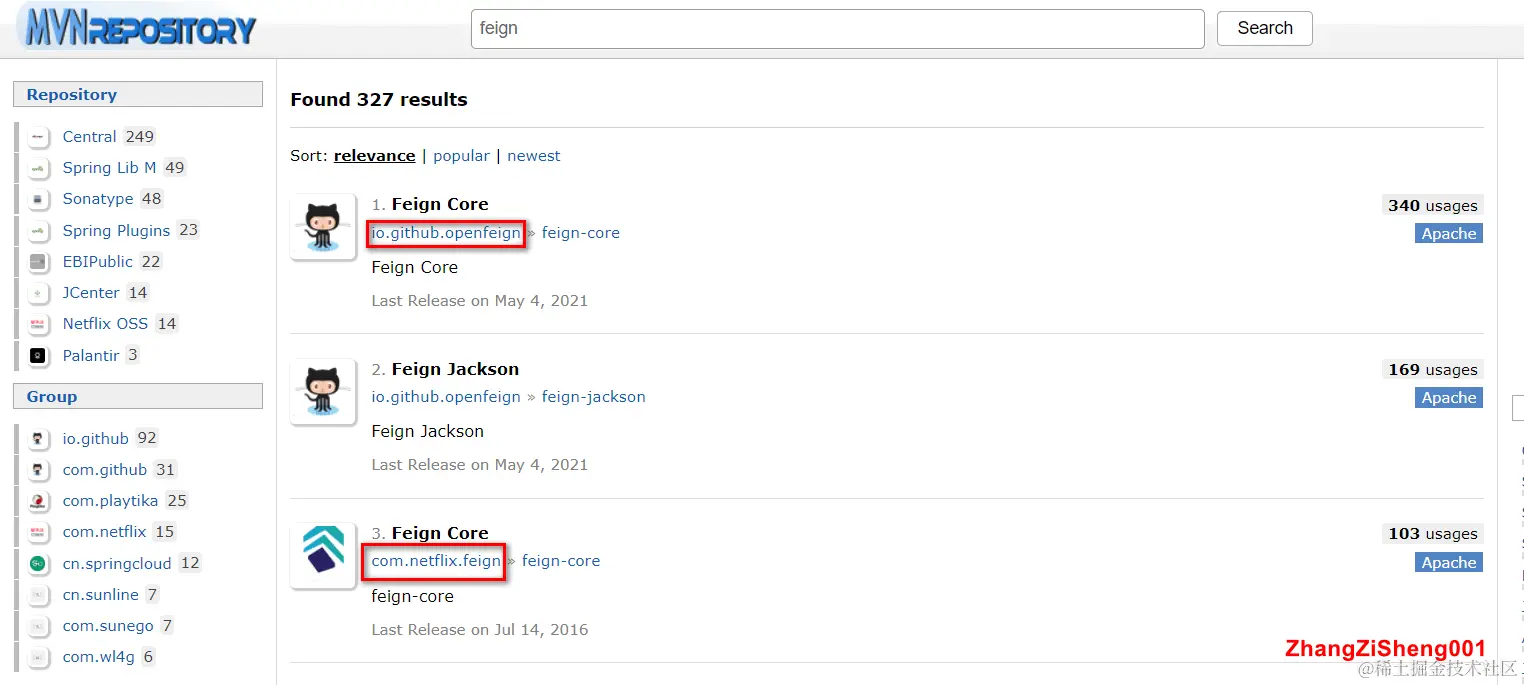Click 'Last Release on Jul 14, 2016' text
1524x685 pixels.
coord(480,630)
